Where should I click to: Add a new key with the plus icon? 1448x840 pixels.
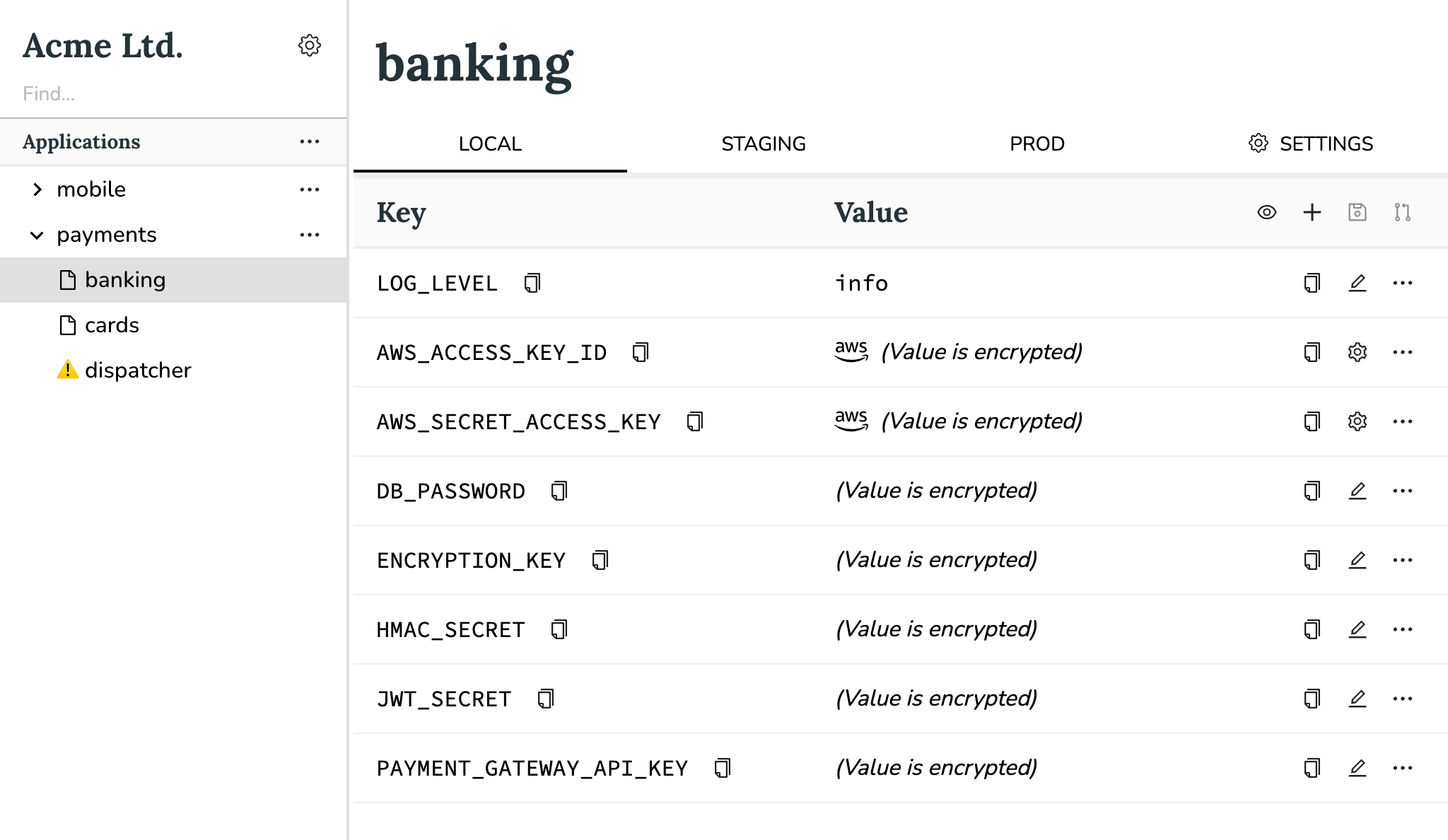click(x=1312, y=212)
